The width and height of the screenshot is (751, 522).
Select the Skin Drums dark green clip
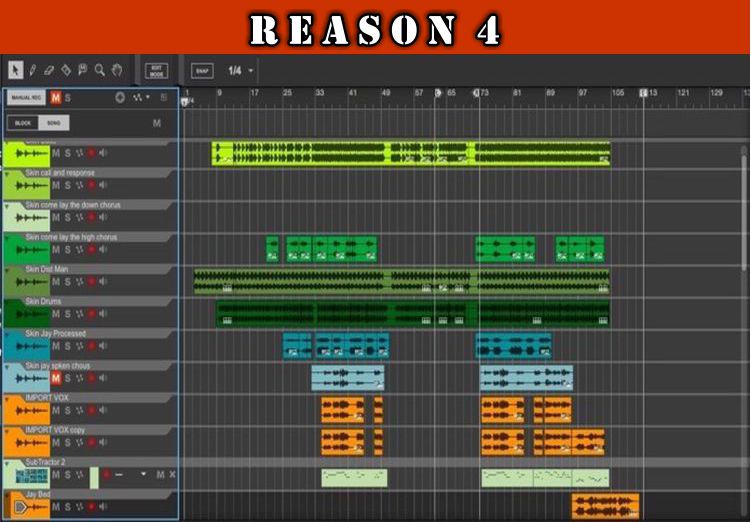coord(413,314)
